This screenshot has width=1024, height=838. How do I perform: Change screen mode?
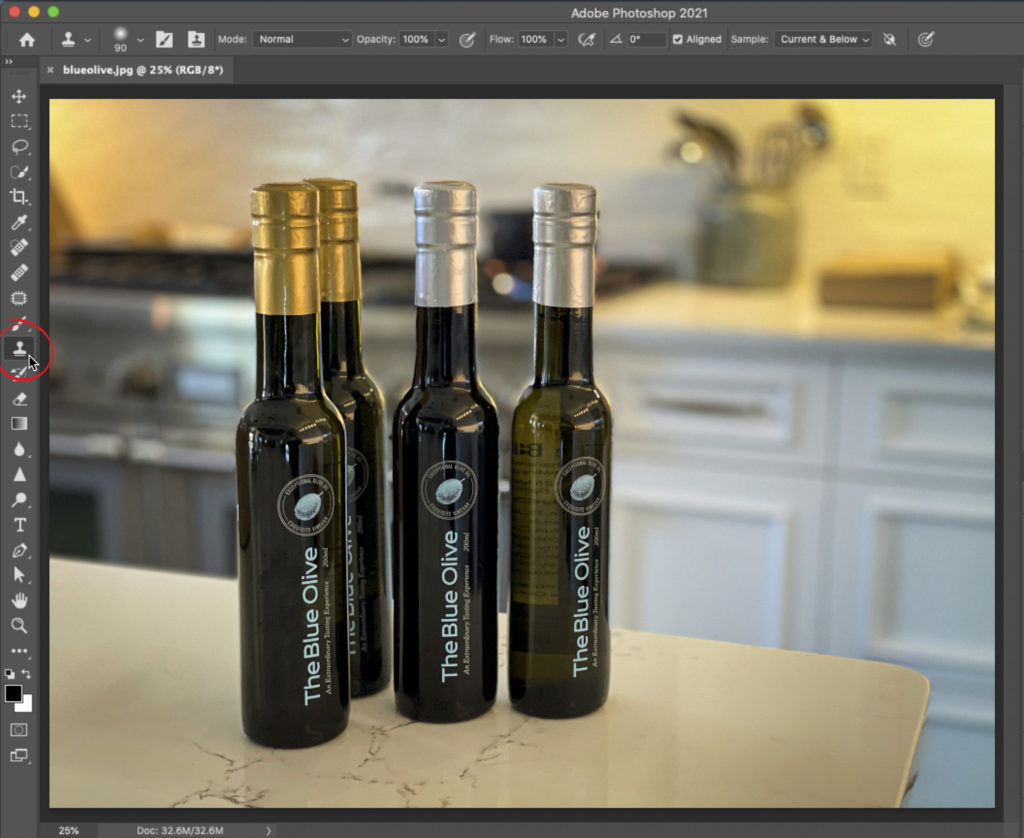(19, 756)
